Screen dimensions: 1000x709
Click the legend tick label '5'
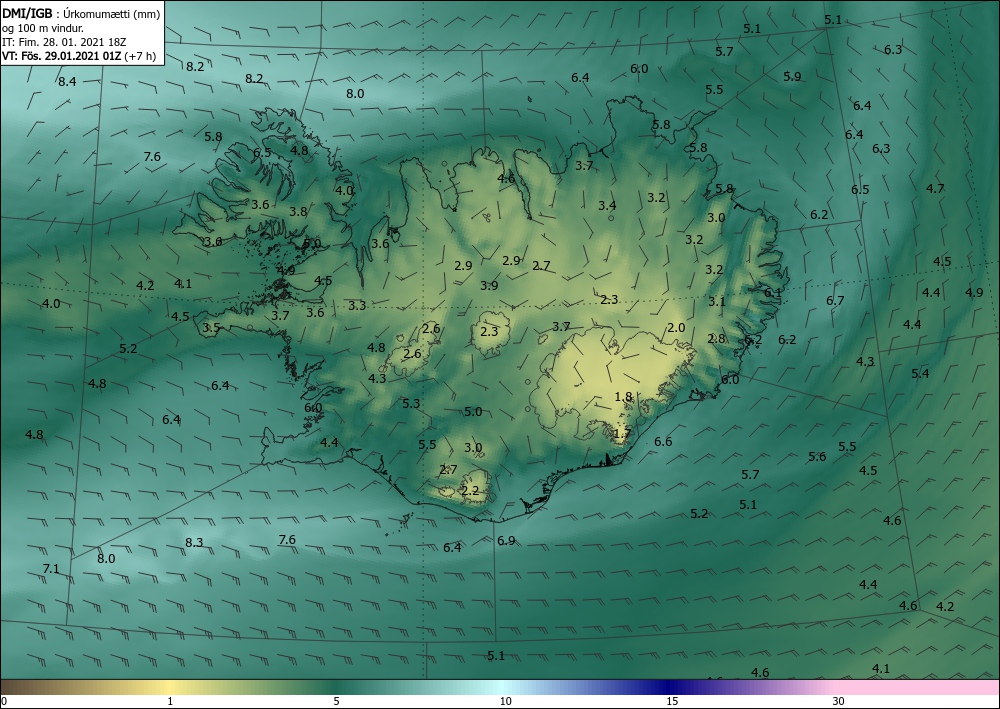(x=336, y=701)
